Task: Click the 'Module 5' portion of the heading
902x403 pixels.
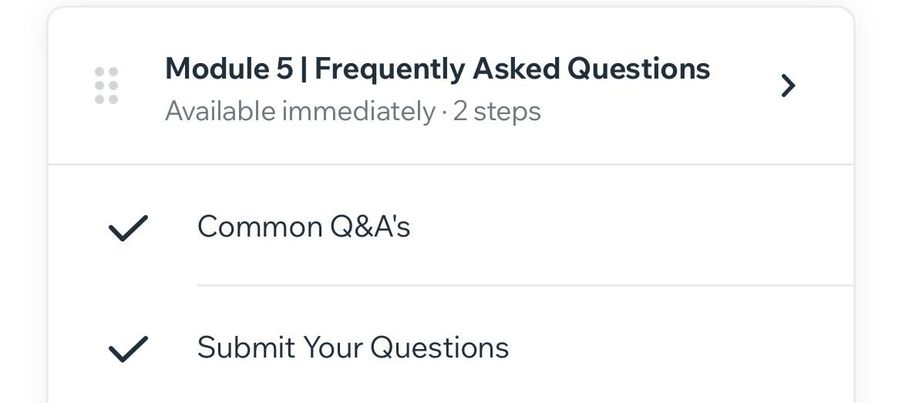Action: point(228,69)
